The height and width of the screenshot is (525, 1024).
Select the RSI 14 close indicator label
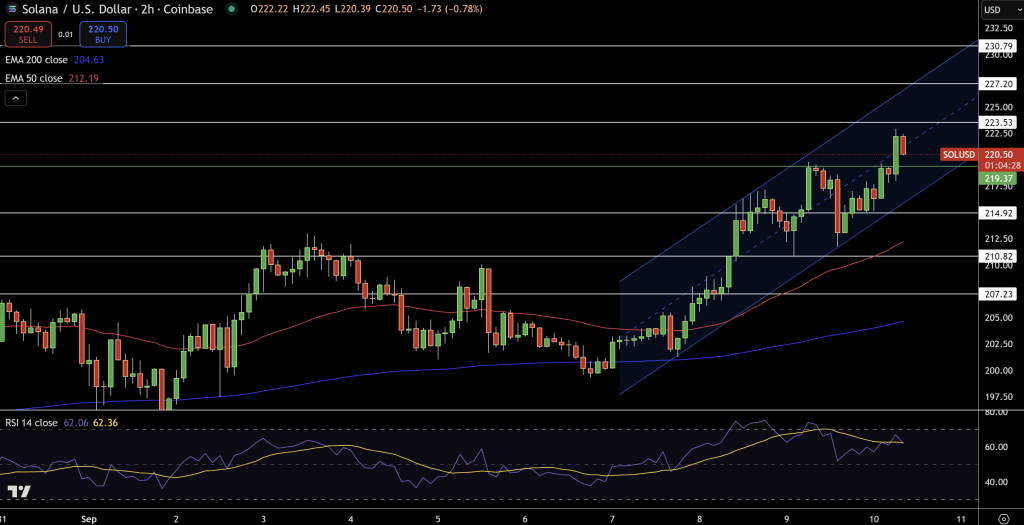point(31,422)
